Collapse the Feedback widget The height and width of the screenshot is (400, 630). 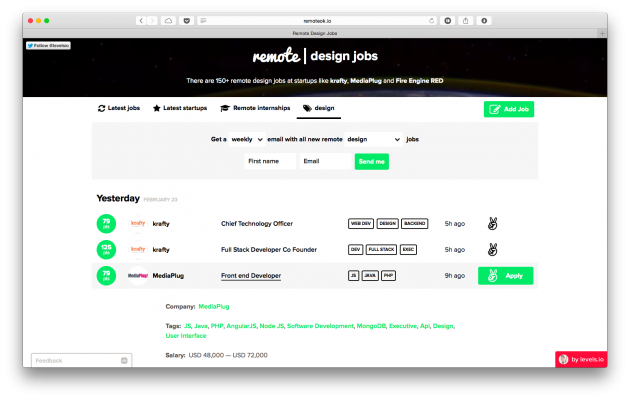[123, 360]
